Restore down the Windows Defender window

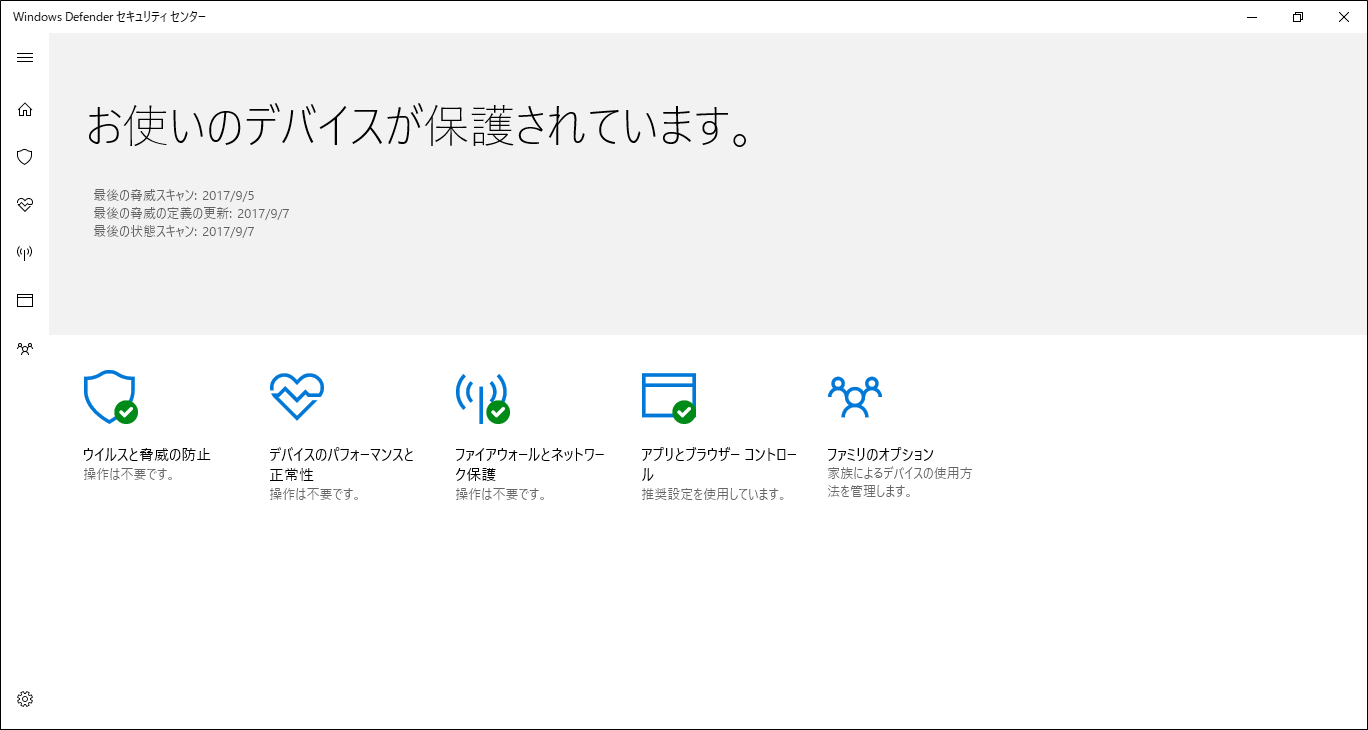pos(1298,17)
